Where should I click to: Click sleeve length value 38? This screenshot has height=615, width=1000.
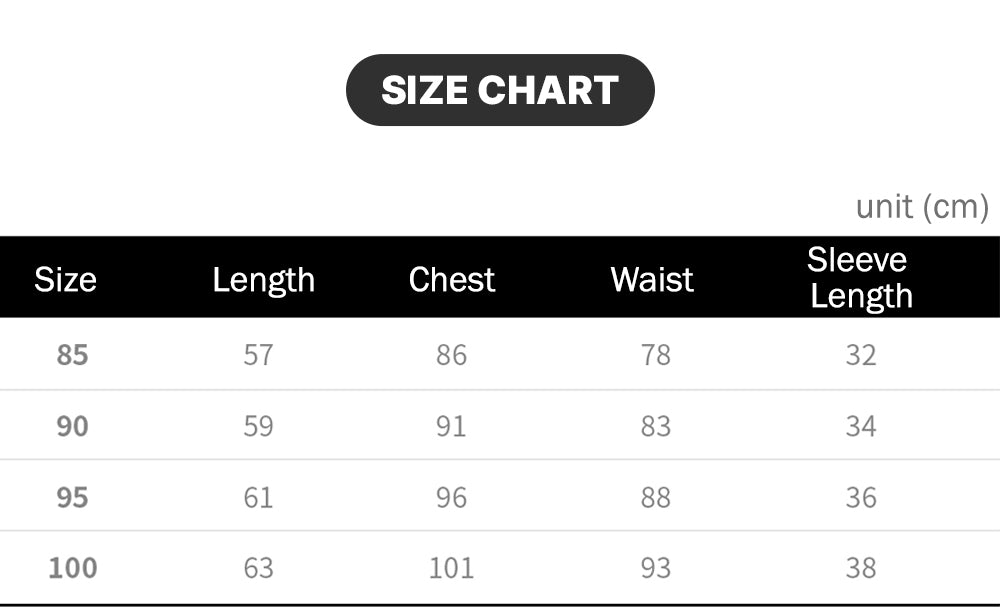(x=860, y=568)
